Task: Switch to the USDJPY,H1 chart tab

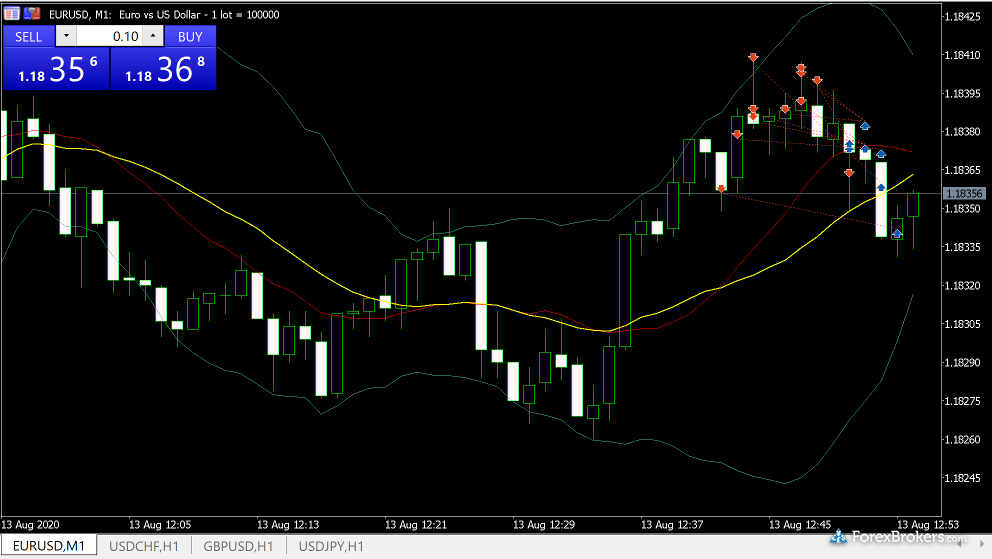Action: (331, 546)
